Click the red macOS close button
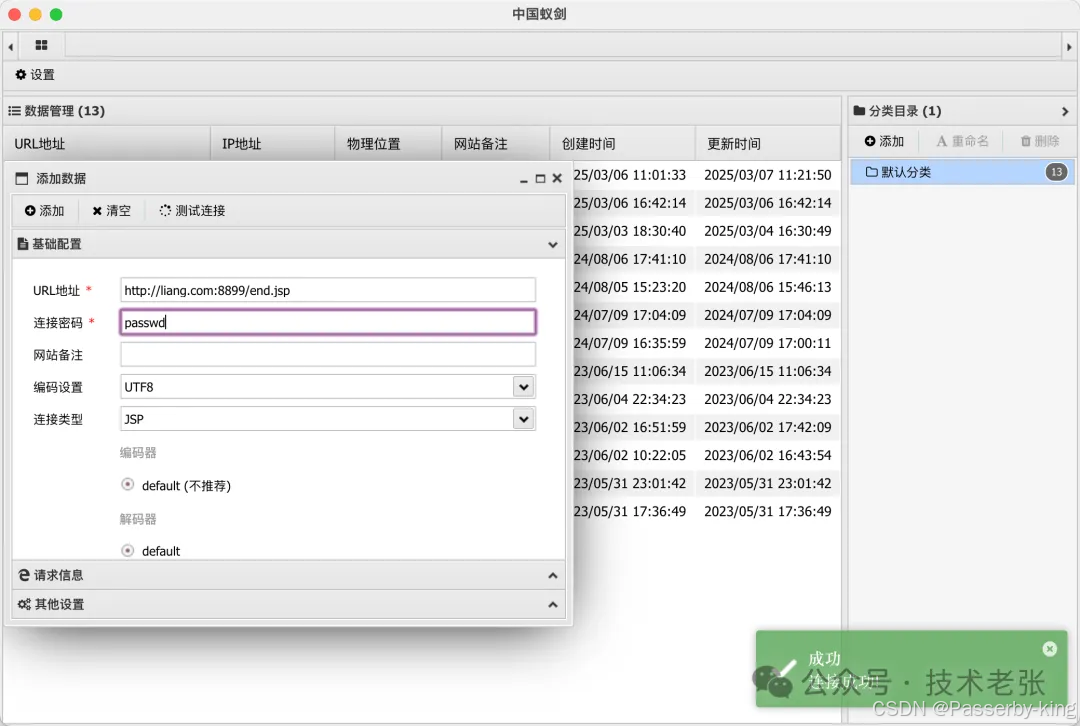 pyautogui.click(x=14, y=14)
